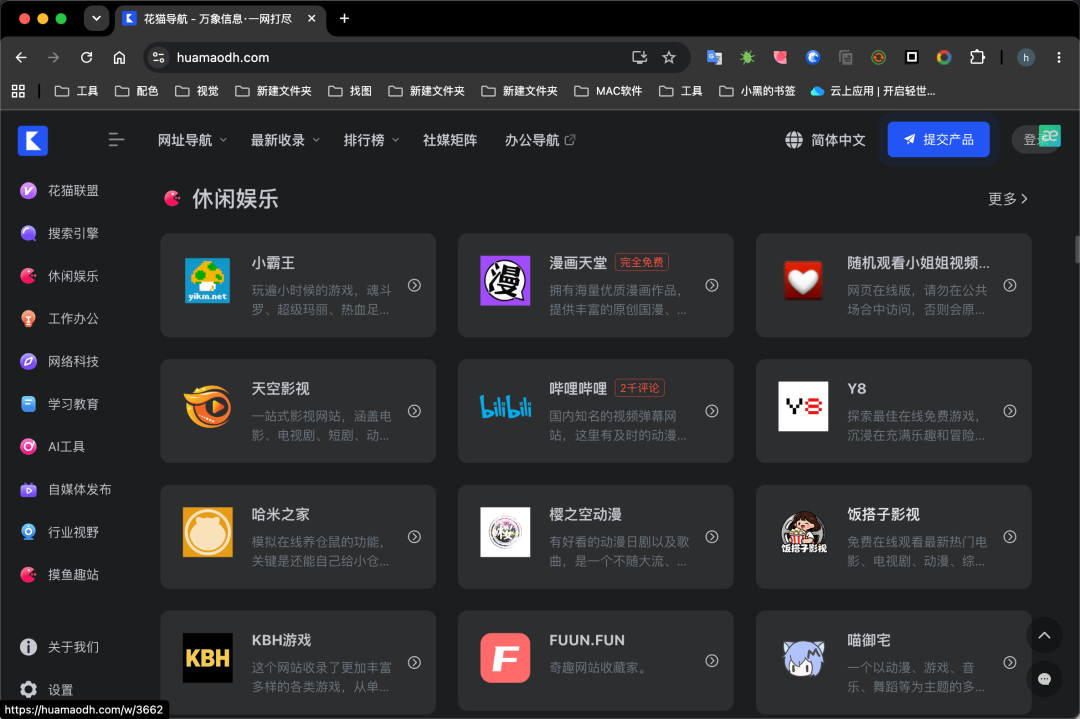Click the bookmarks apps grid icon
1080x719 pixels.
pos(19,91)
